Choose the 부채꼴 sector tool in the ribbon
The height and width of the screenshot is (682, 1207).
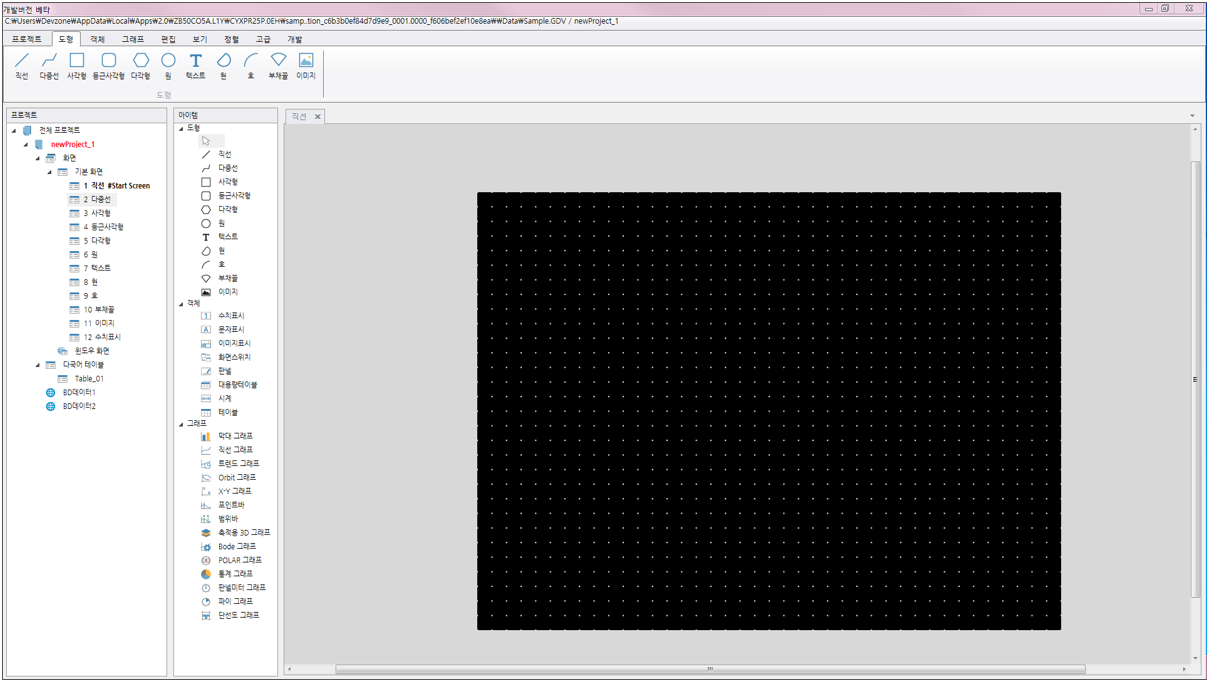pos(278,66)
